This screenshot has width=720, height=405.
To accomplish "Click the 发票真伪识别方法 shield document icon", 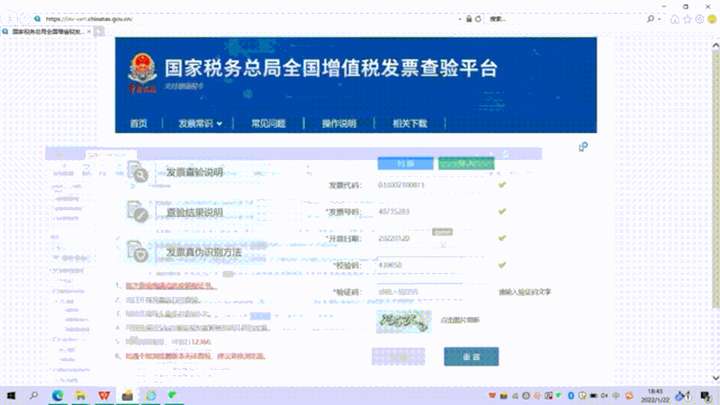I will [137, 252].
